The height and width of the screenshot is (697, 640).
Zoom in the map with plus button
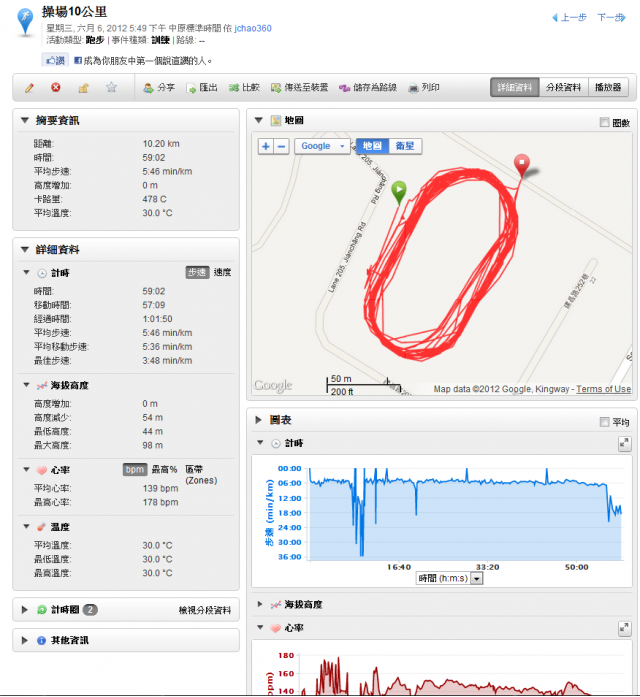tap(266, 146)
